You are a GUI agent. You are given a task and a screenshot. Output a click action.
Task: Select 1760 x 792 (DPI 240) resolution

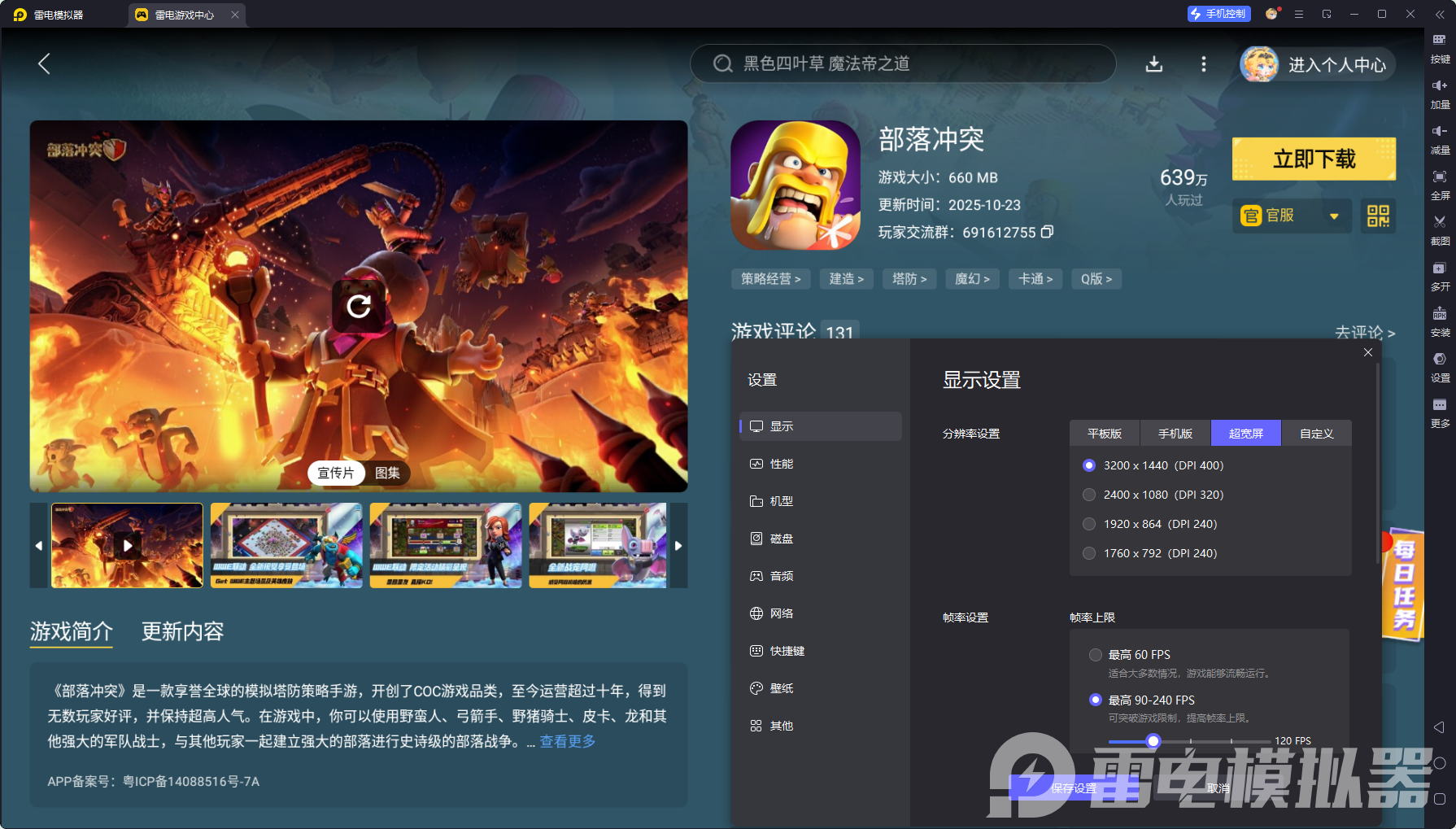[x=1150, y=553]
